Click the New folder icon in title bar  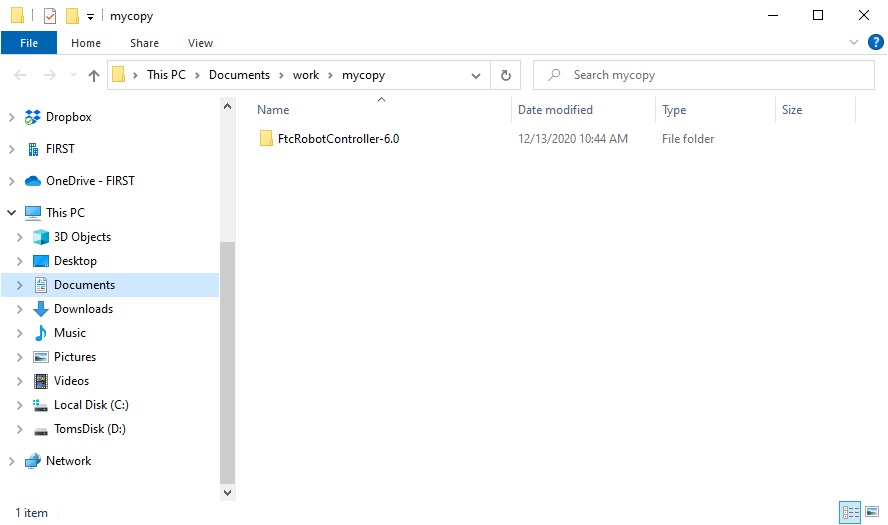pyautogui.click(x=72, y=16)
